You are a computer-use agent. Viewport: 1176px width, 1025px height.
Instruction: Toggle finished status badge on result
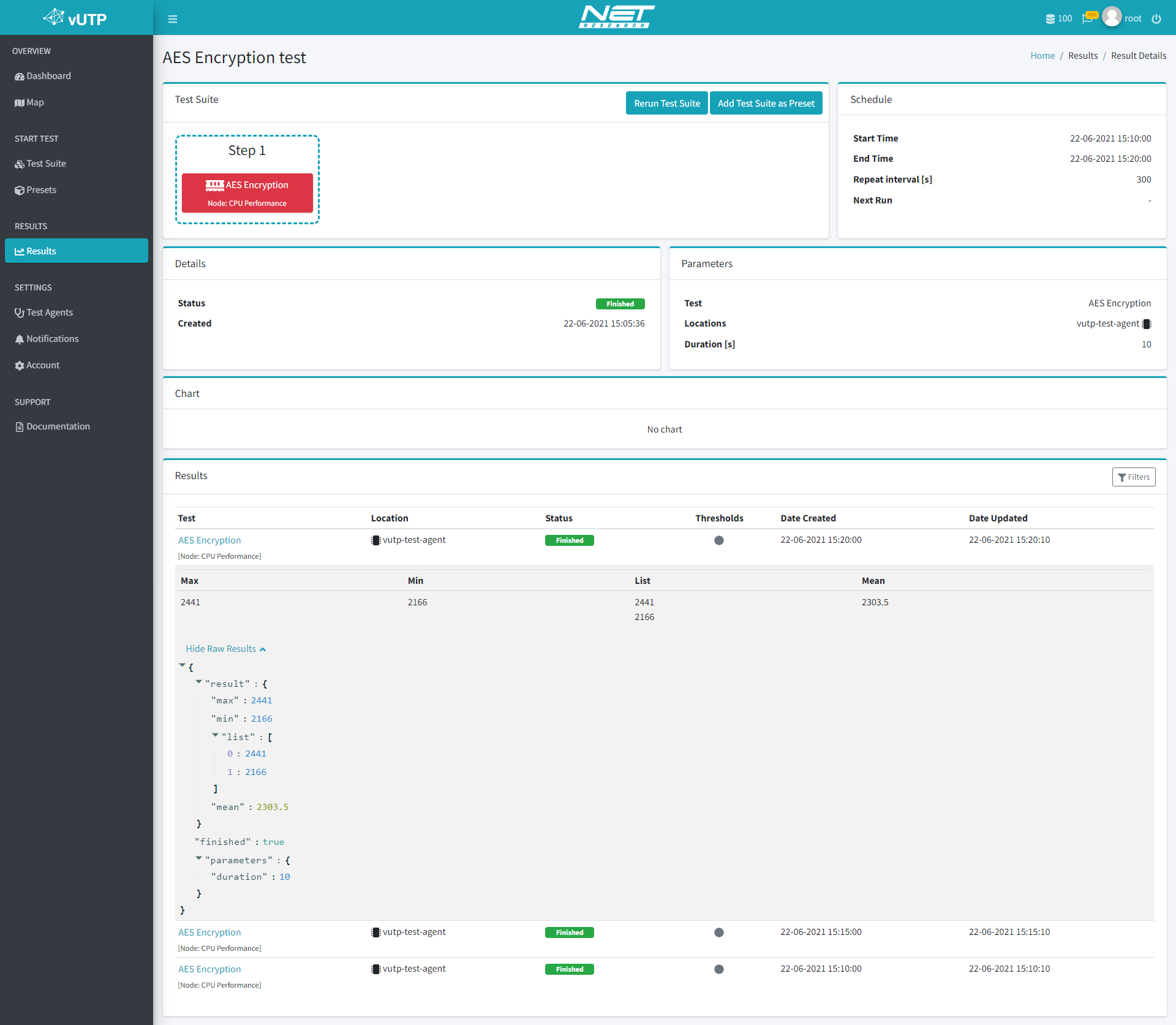coord(568,539)
